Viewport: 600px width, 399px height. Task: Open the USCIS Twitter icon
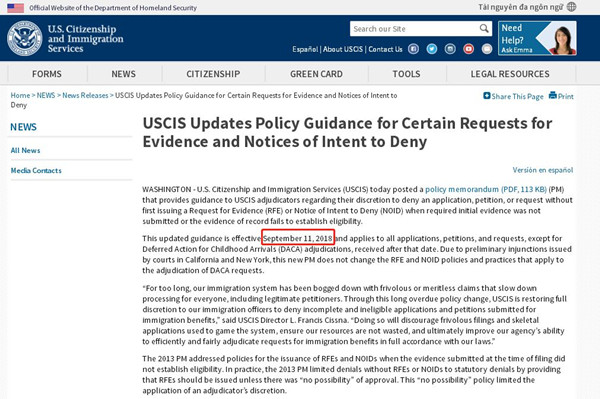(432, 49)
